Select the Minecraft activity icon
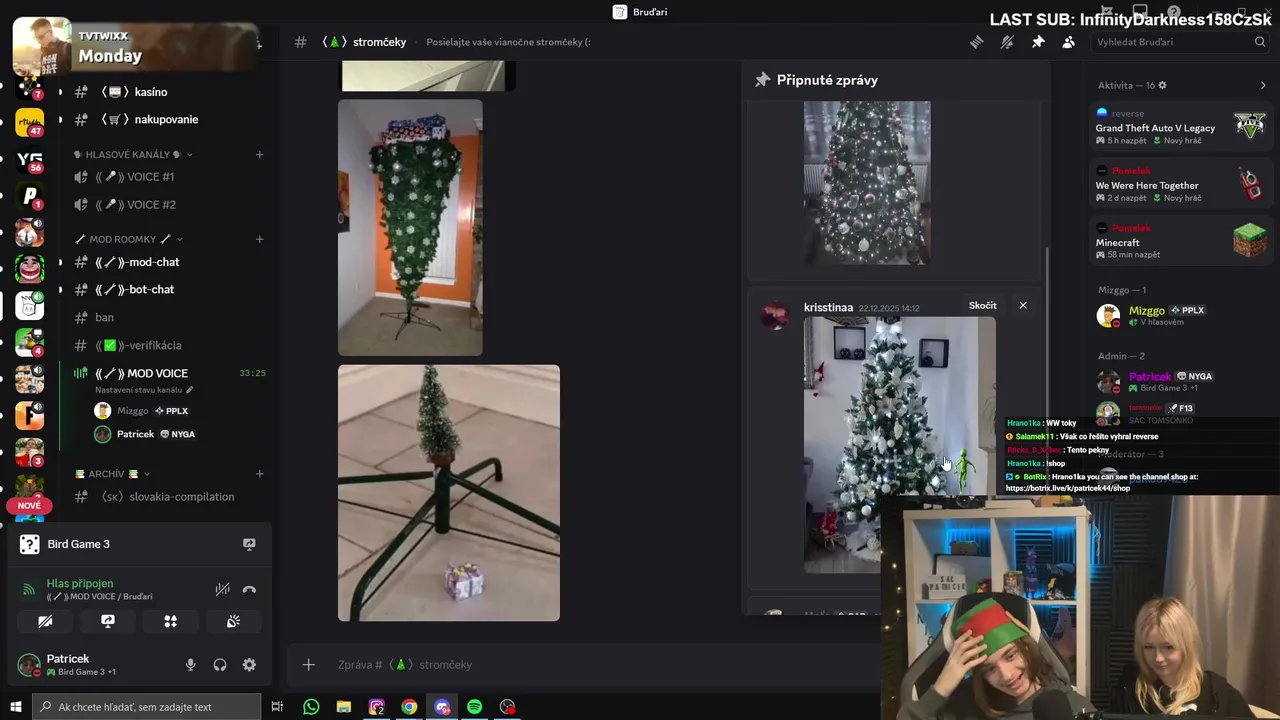Screen dimensions: 1280x720 [x=1249, y=241]
